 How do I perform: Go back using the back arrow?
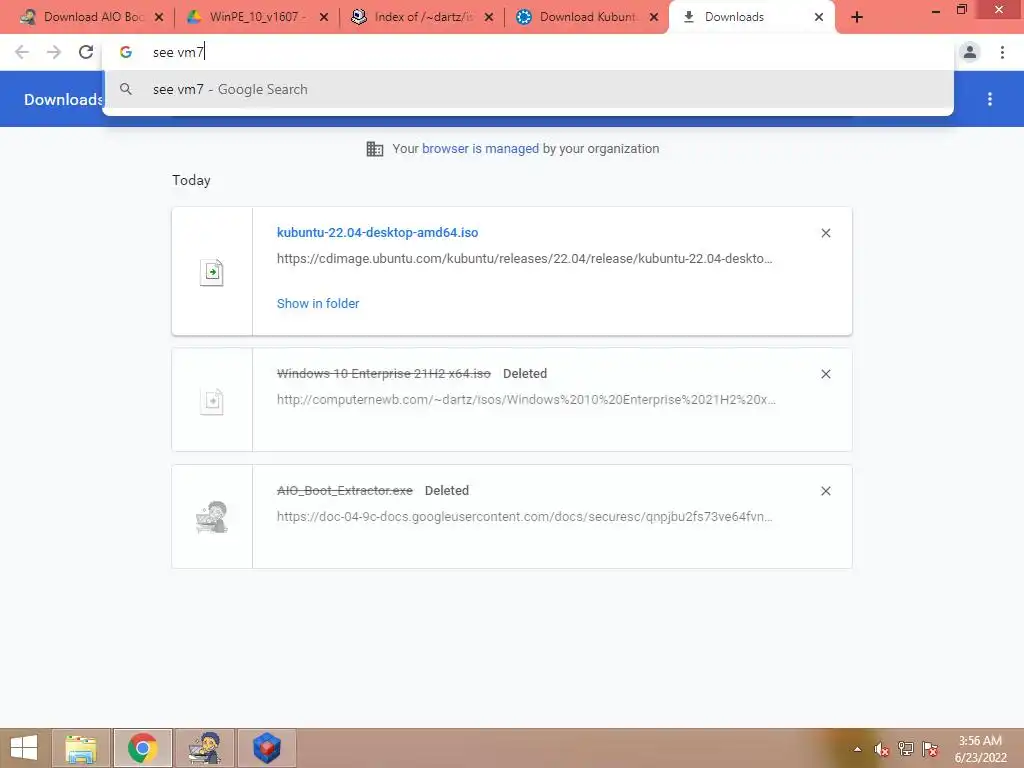pyautogui.click(x=22, y=52)
